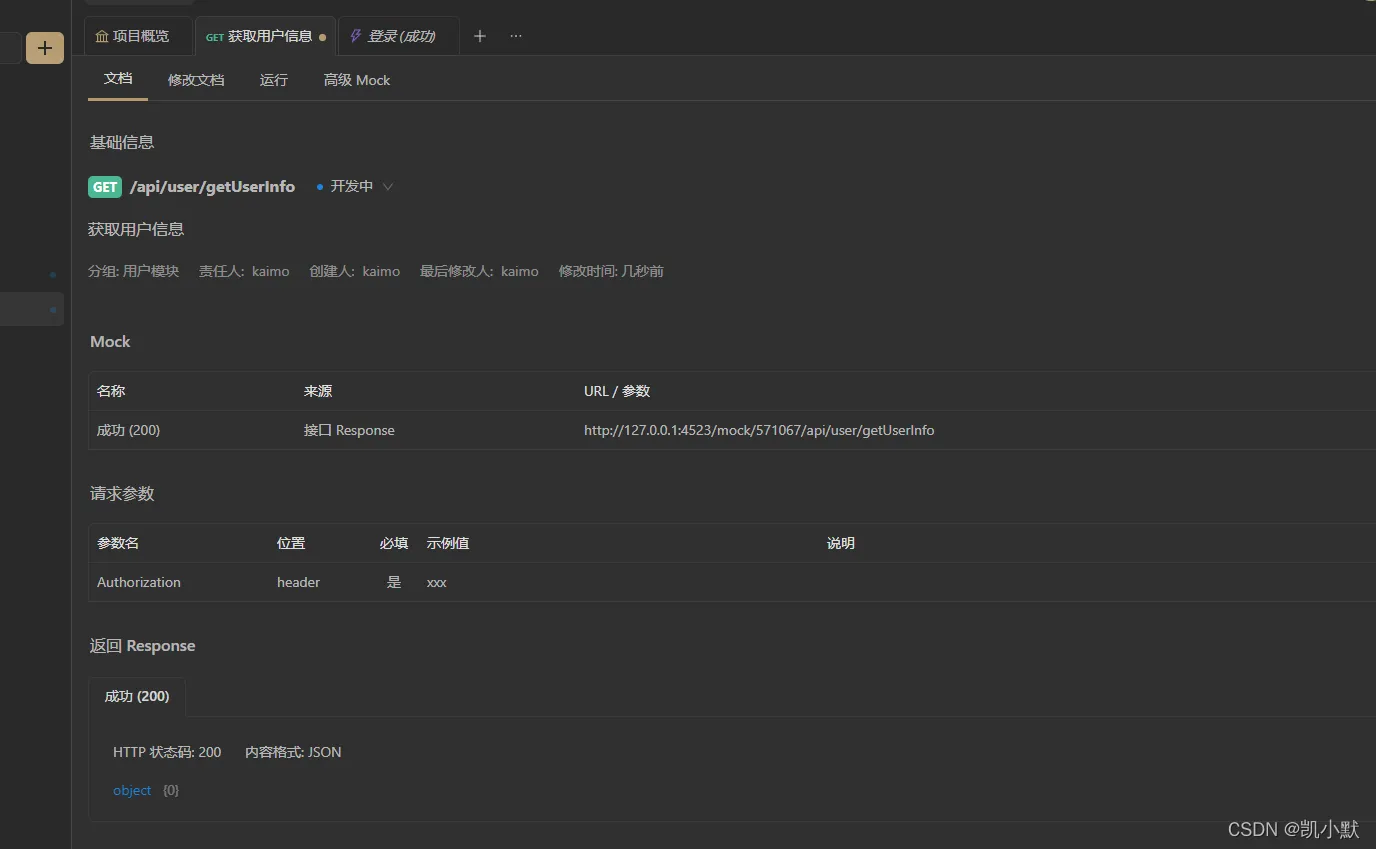Click the building icon on 项目概览 tab
The width and height of the screenshot is (1376, 849).
coord(101,36)
